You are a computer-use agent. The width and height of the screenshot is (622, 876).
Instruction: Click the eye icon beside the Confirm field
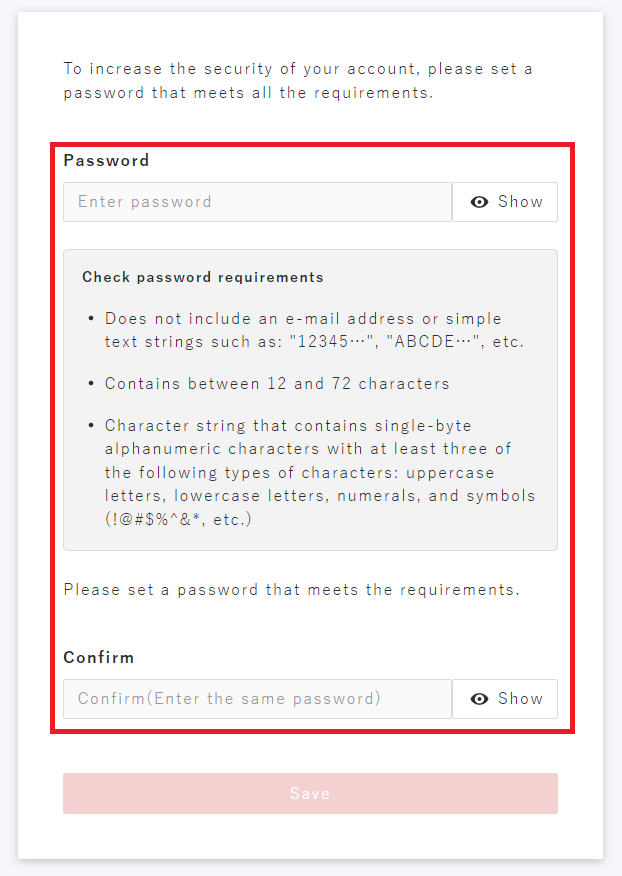click(480, 699)
